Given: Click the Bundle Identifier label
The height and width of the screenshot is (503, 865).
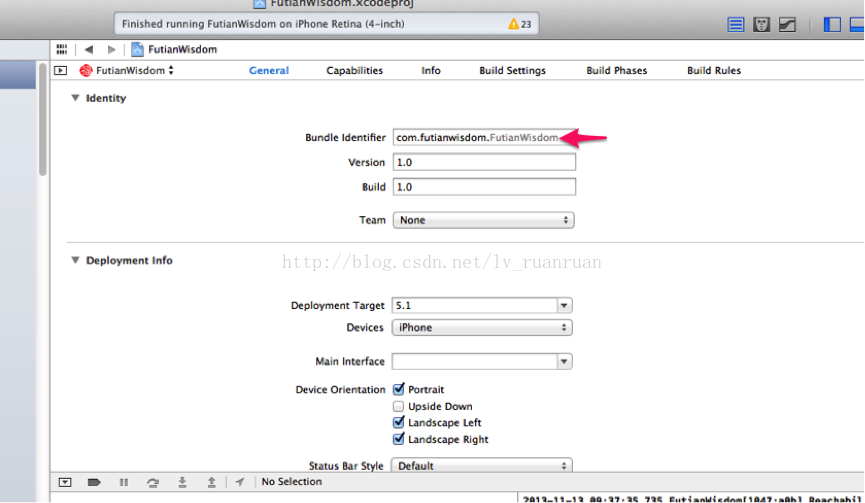Looking at the screenshot, I should [x=345, y=137].
